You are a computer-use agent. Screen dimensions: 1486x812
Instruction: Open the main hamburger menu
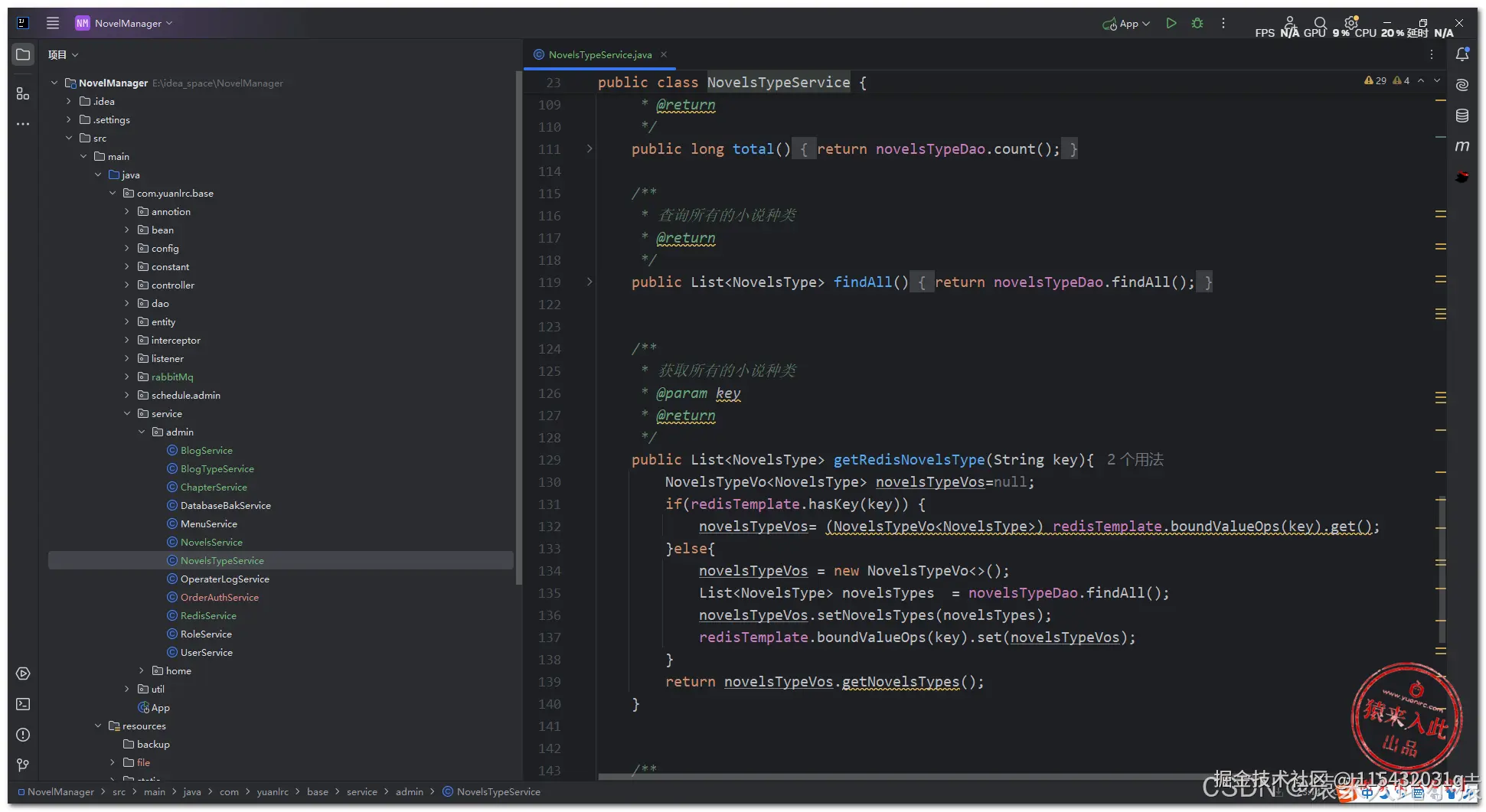pos(53,23)
